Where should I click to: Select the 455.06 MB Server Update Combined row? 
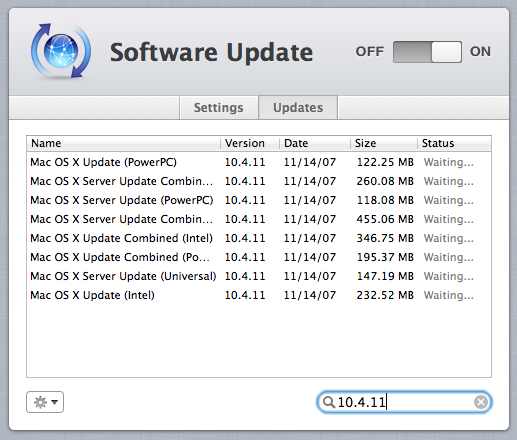coord(259,219)
